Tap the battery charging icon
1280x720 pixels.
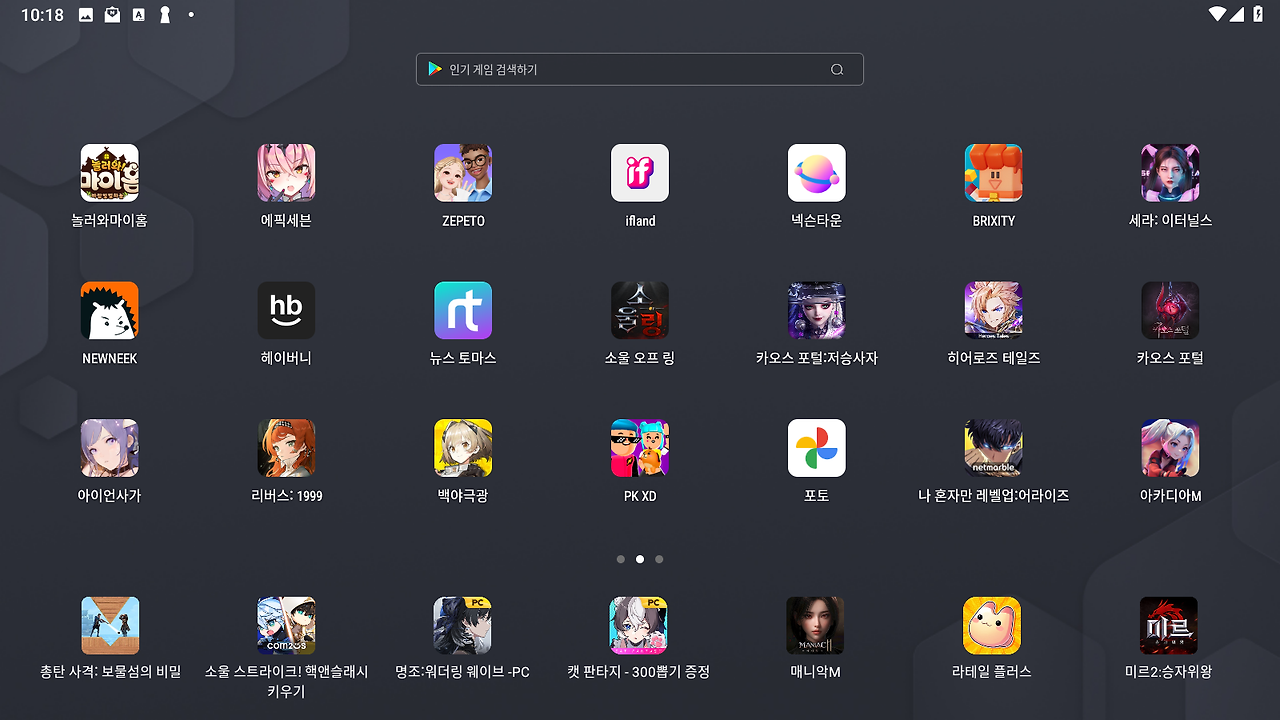[1258, 14]
